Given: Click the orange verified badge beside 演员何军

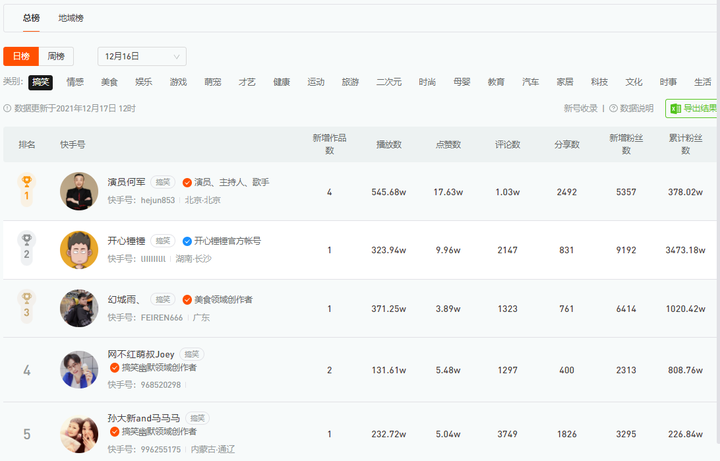Looking at the screenshot, I should pyautogui.click(x=187, y=183).
